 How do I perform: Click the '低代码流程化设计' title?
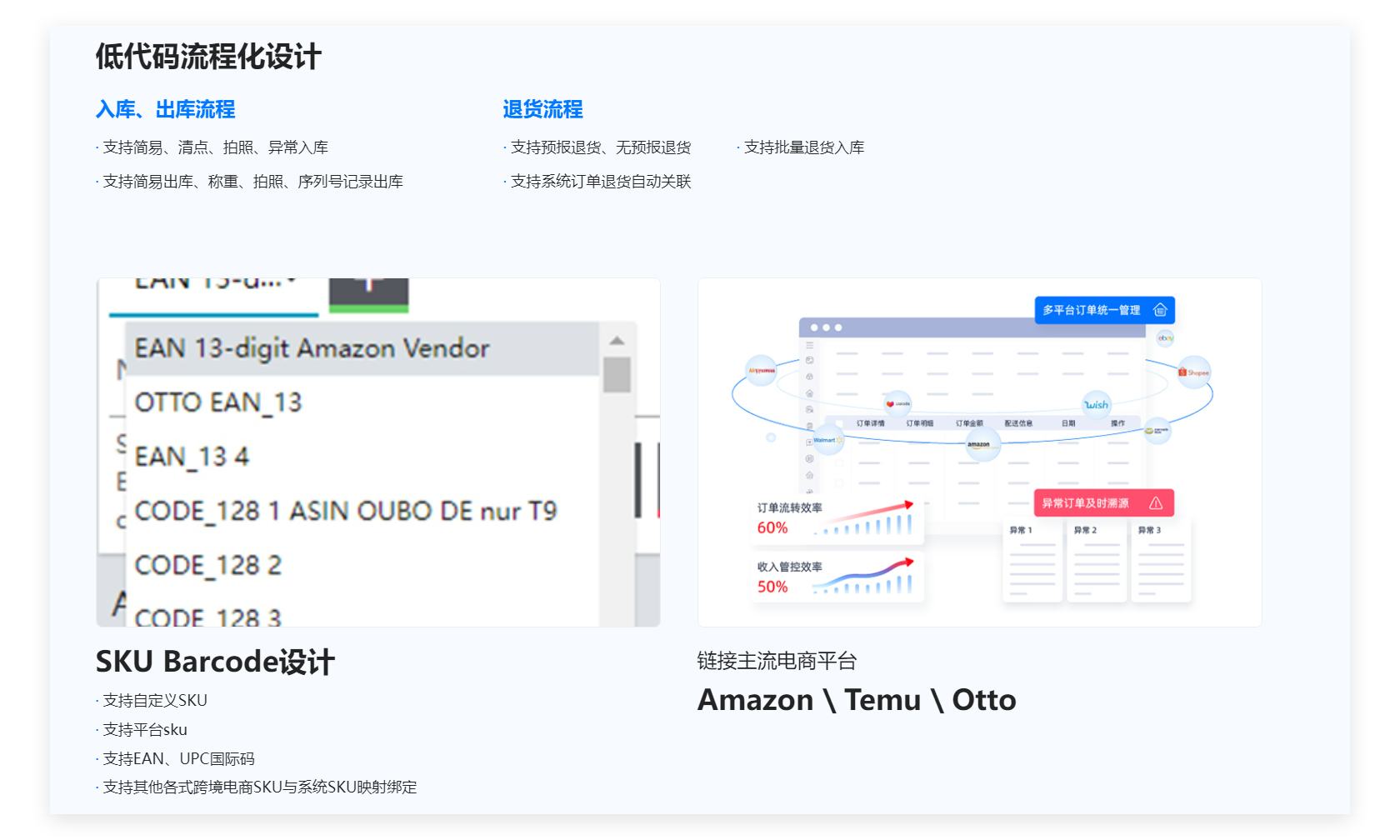(x=208, y=57)
